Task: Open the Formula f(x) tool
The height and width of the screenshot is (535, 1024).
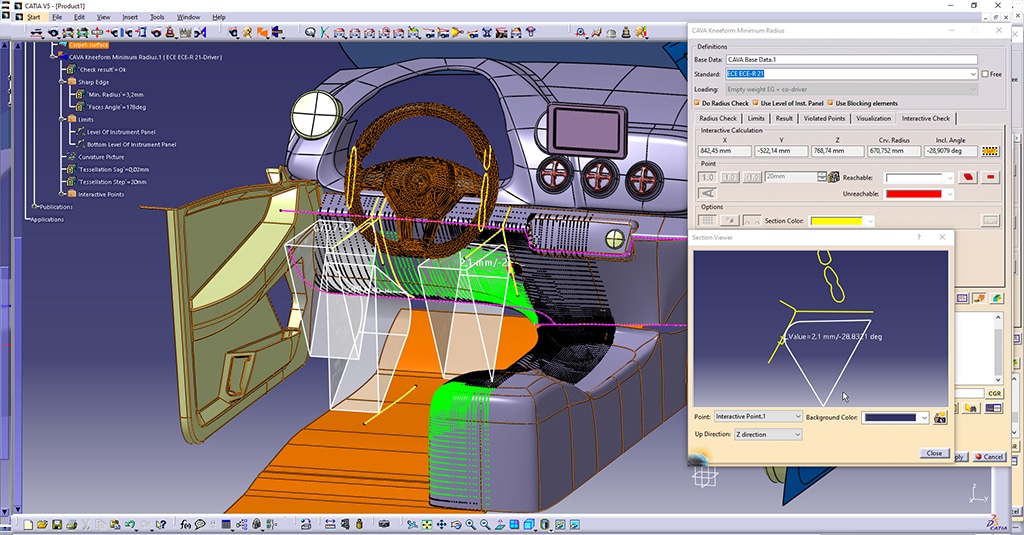Action: click(x=185, y=525)
